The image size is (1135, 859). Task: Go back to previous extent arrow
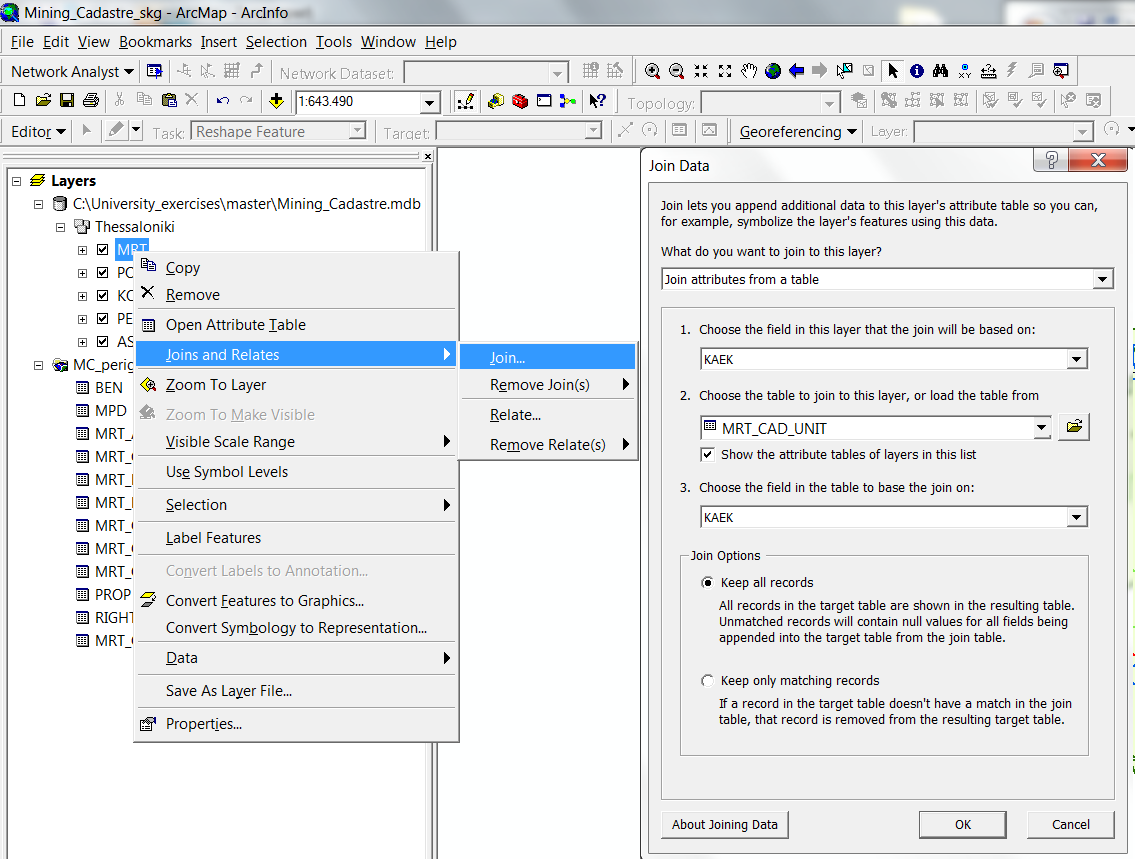pyautogui.click(x=796, y=71)
